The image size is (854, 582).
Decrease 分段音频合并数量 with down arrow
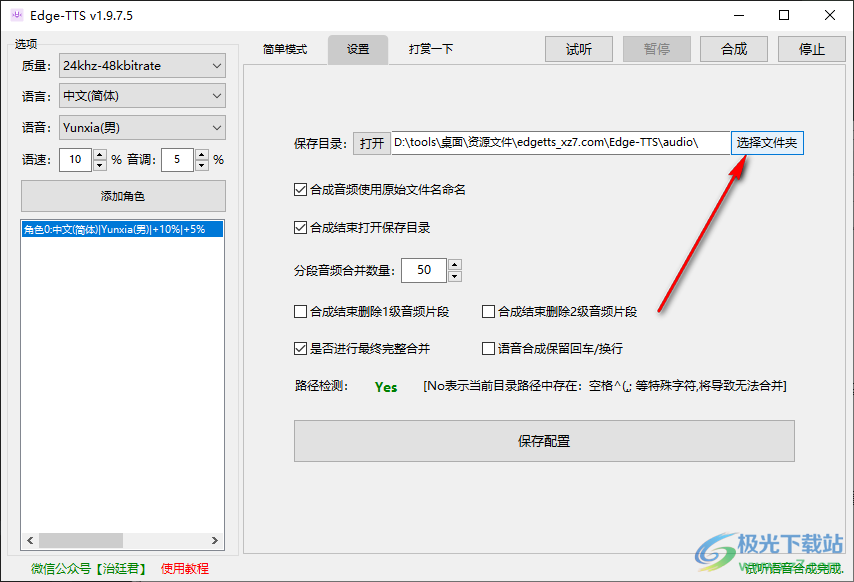tap(455, 276)
